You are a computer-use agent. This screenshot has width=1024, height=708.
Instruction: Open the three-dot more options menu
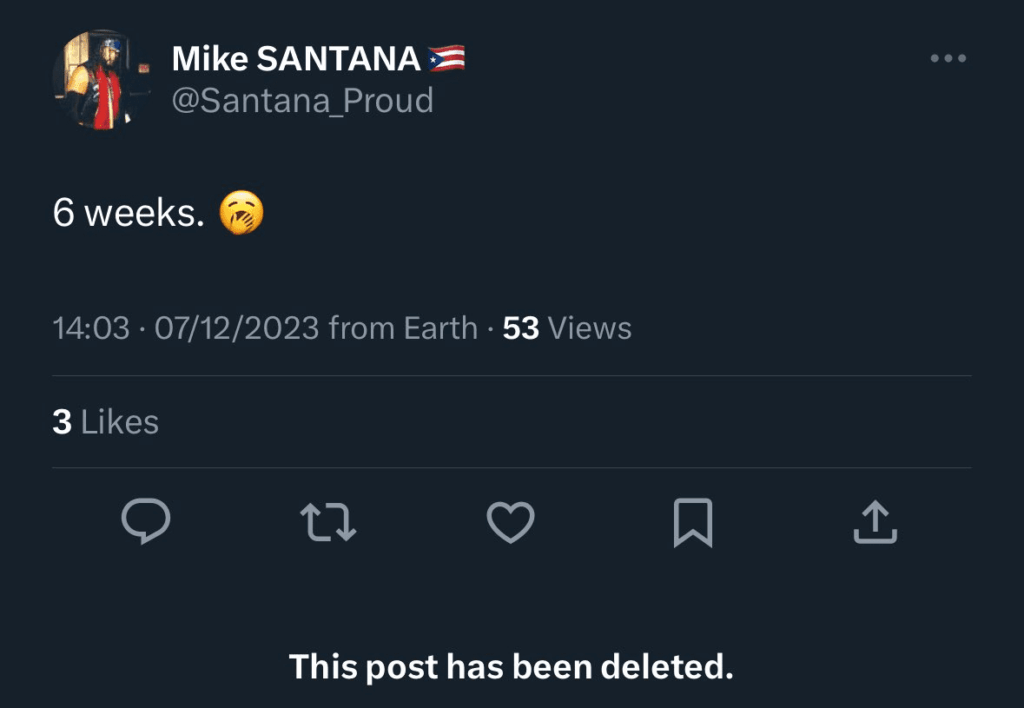point(948,59)
